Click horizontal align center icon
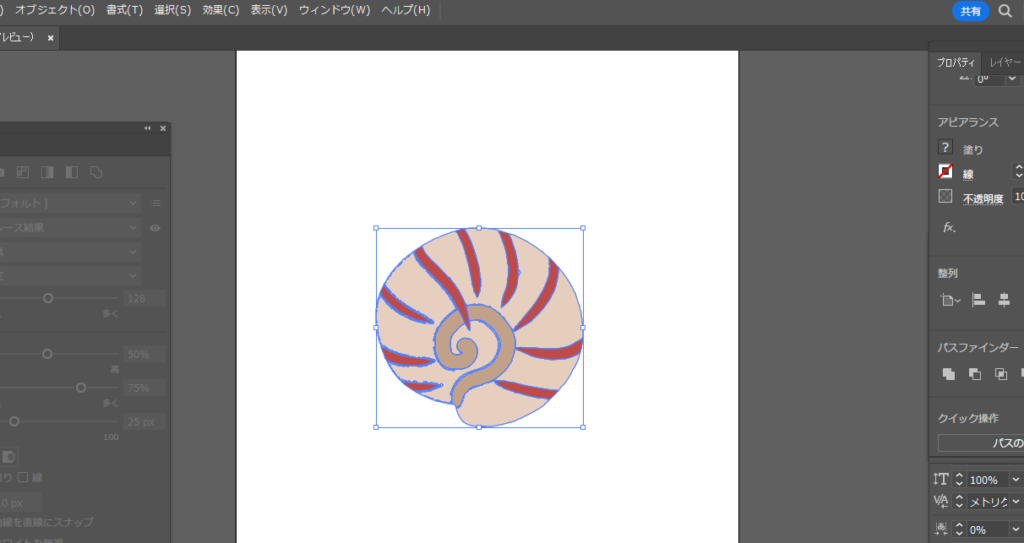Viewport: 1024px width, 543px height. click(x=1004, y=299)
